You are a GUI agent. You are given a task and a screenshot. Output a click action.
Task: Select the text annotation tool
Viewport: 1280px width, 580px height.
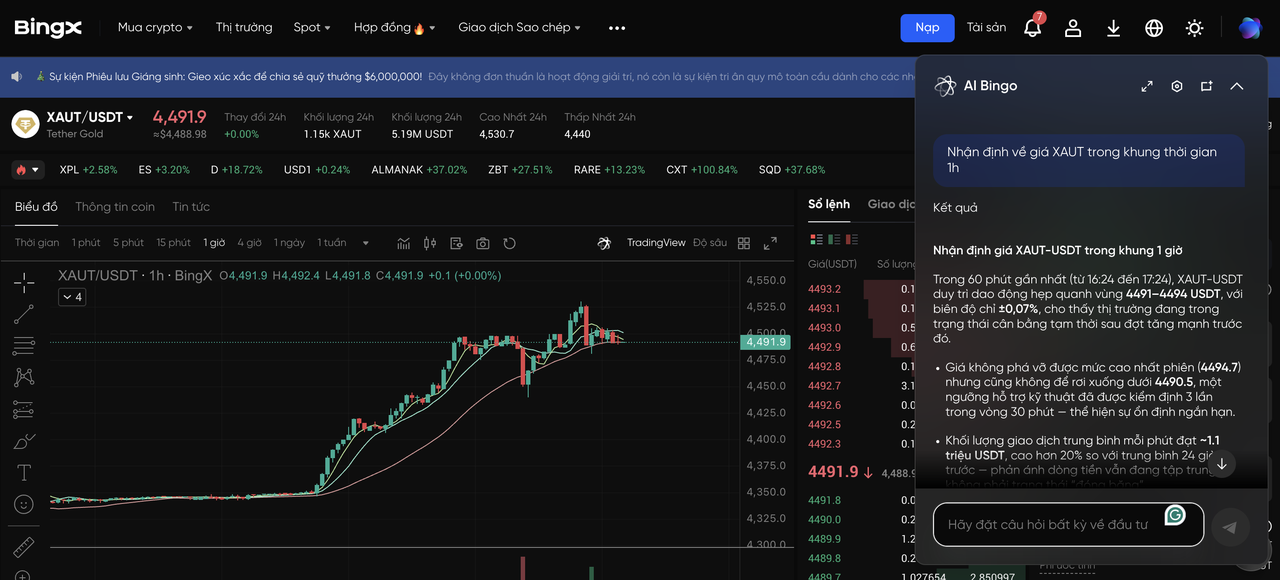click(x=24, y=472)
